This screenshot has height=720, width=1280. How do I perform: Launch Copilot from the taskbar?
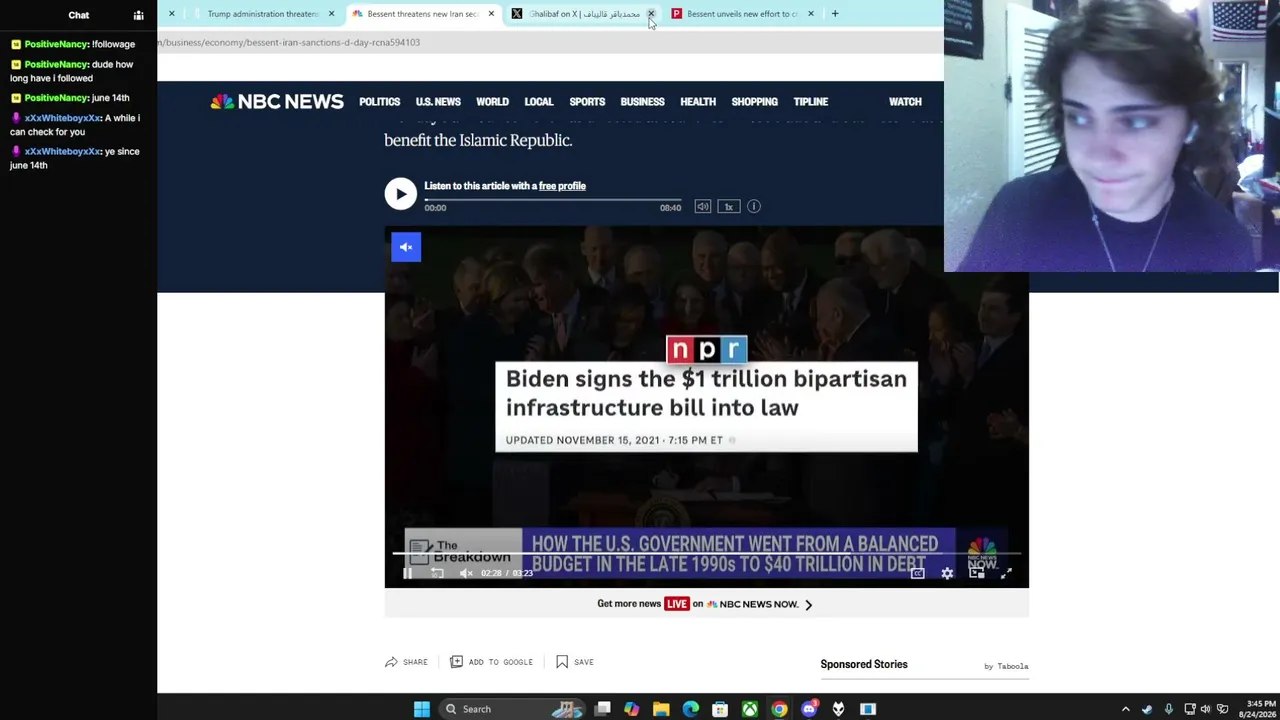pos(632,709)
